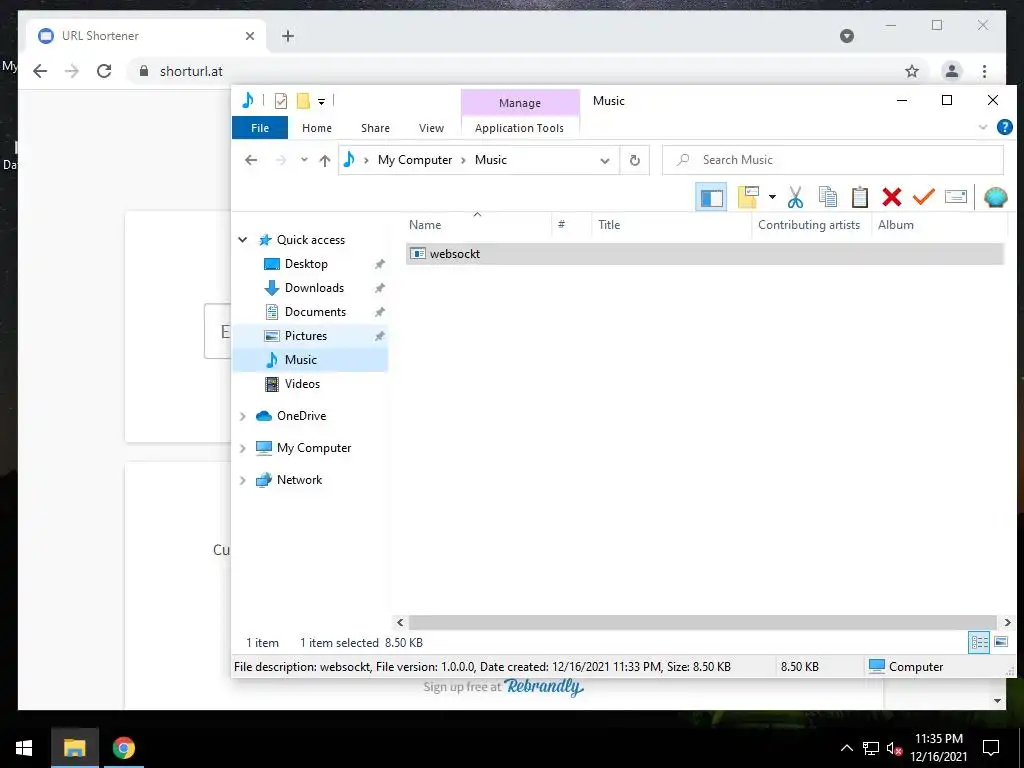
Task: Select Network in the navigation pane
Action: 299,480
